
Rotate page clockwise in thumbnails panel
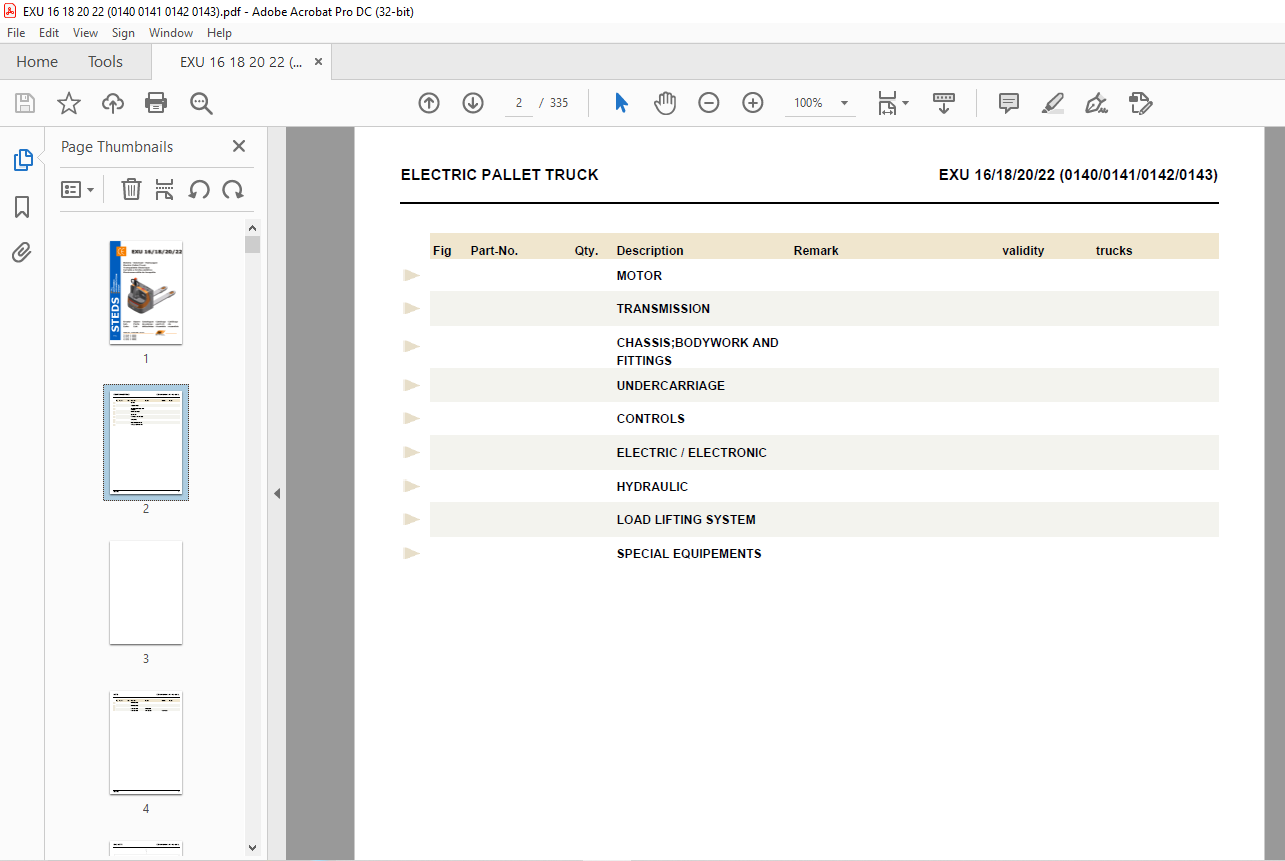(233, 189)
